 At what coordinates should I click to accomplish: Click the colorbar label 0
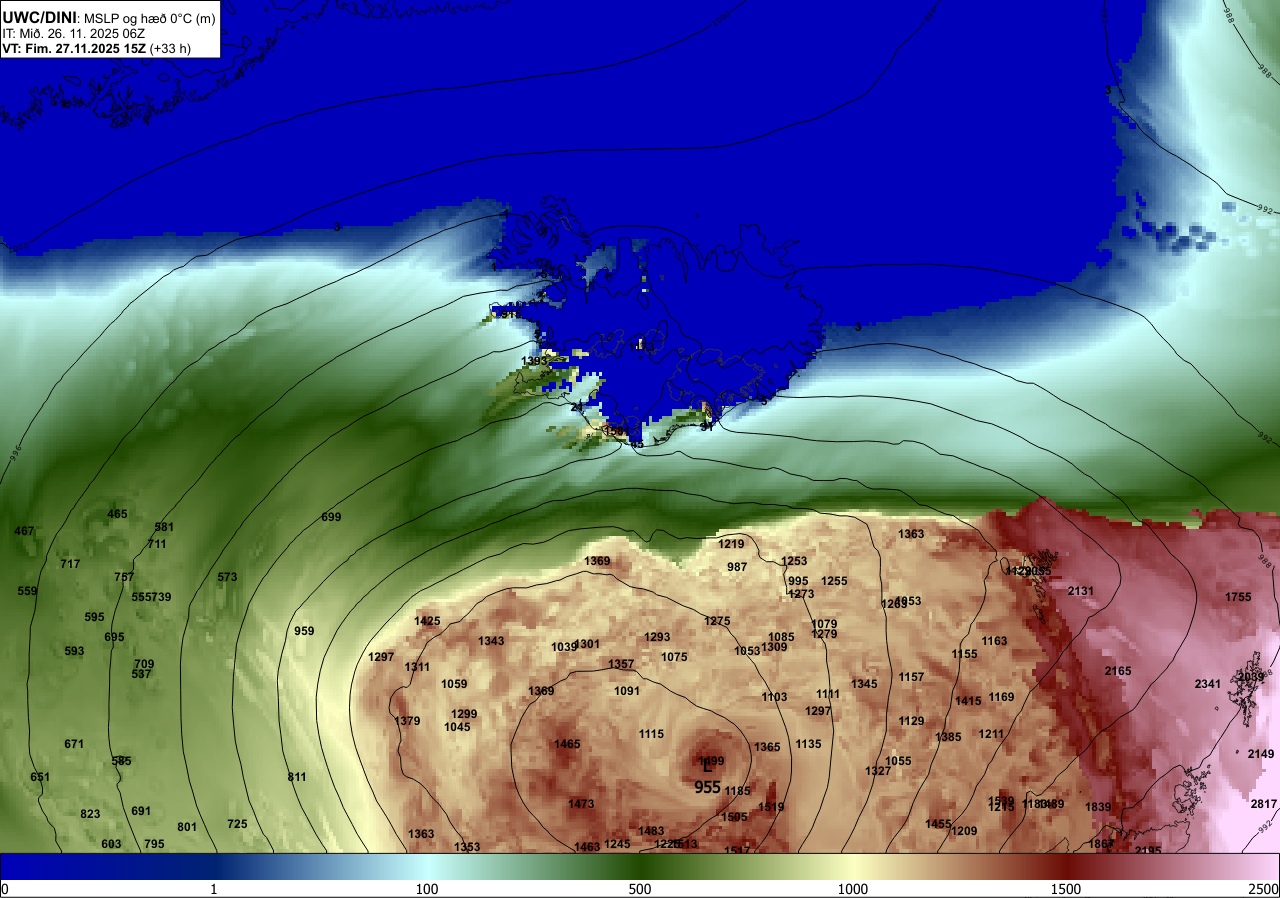pos(5,889)
